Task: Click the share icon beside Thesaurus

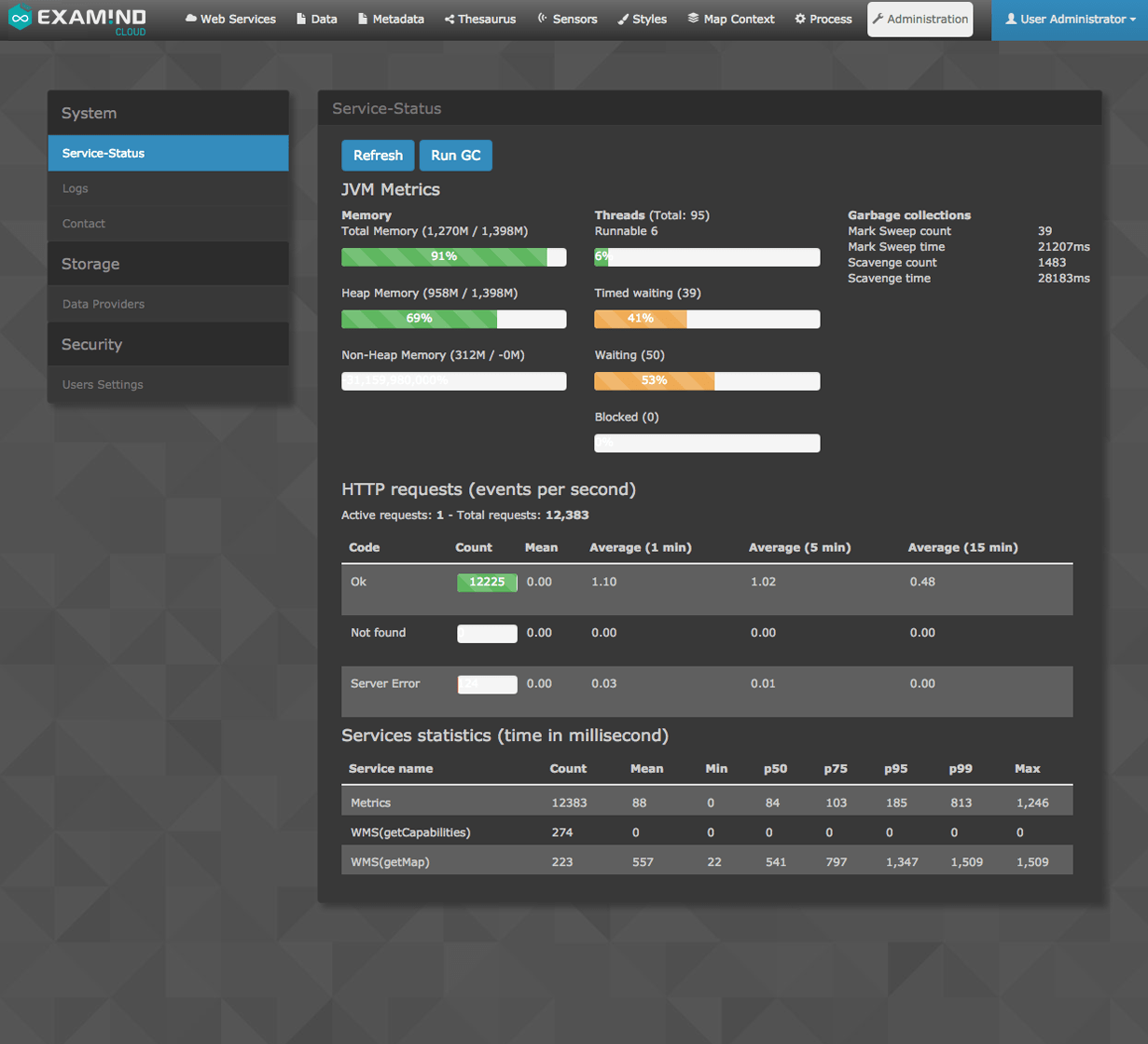Action: pyautogui.click(x=450, y=20)
